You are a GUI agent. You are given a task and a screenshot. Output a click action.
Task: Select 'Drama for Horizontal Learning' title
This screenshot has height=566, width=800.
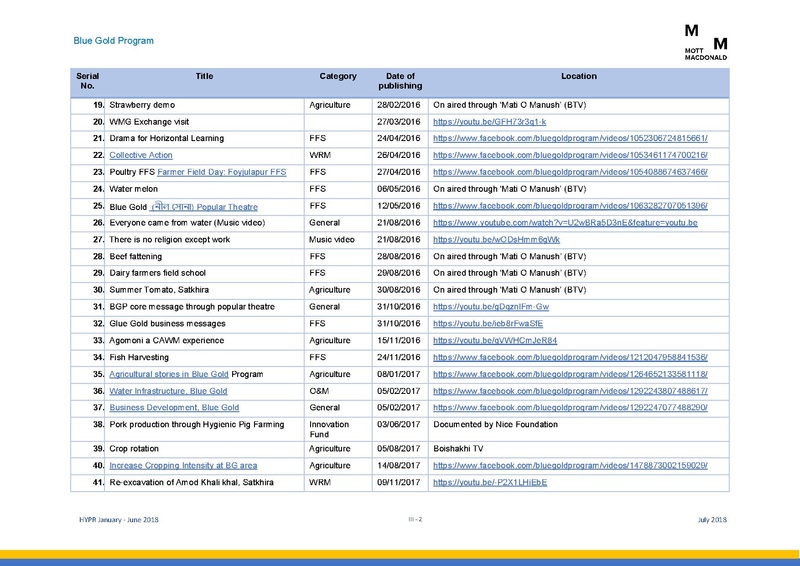pyautogui.click(x=166, y=138)
